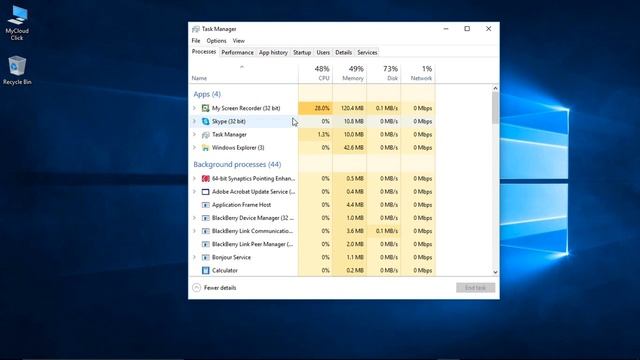Minimize the Task Manager window
Image resolution: width=640 pixels, height=360 pixels.
(x=446, y=29)
